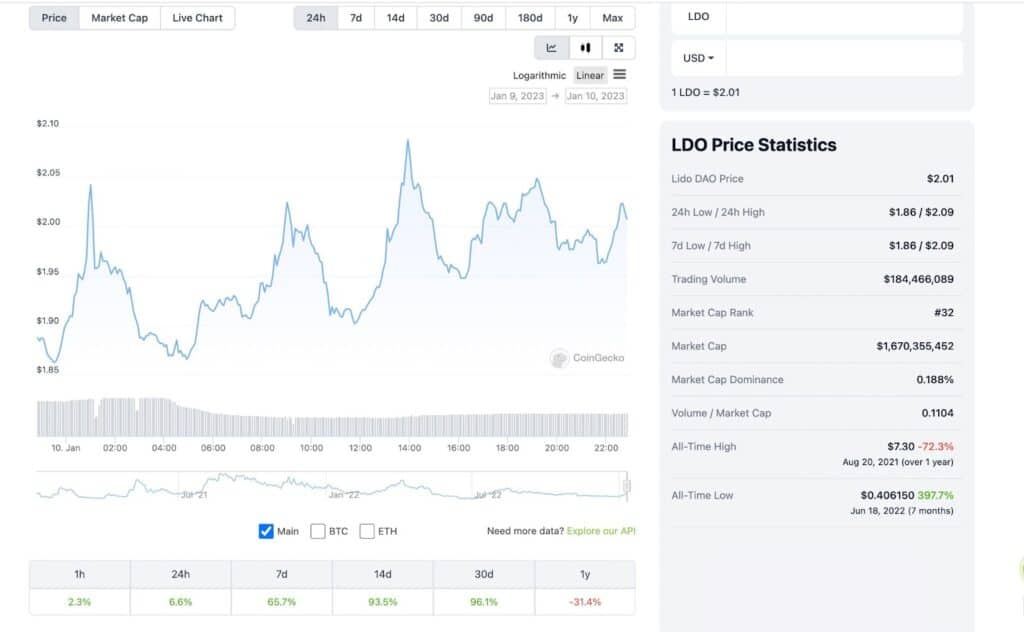This screenshot has width=1024, height=632.
Task: Click the Volume / Market Cap 0.1104 value
Action: pos(937,413)
